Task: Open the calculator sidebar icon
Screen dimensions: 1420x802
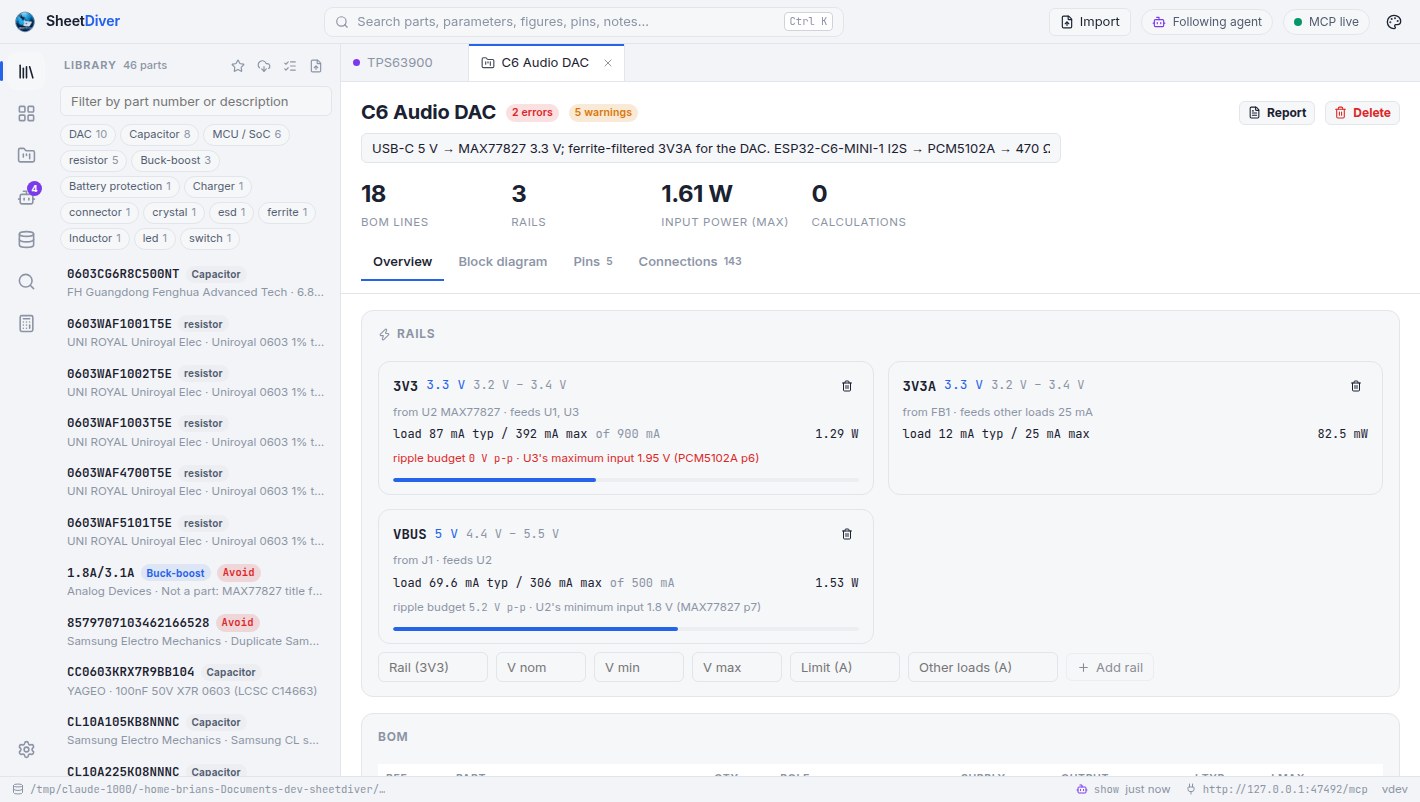Action: [x=27, y=323]
